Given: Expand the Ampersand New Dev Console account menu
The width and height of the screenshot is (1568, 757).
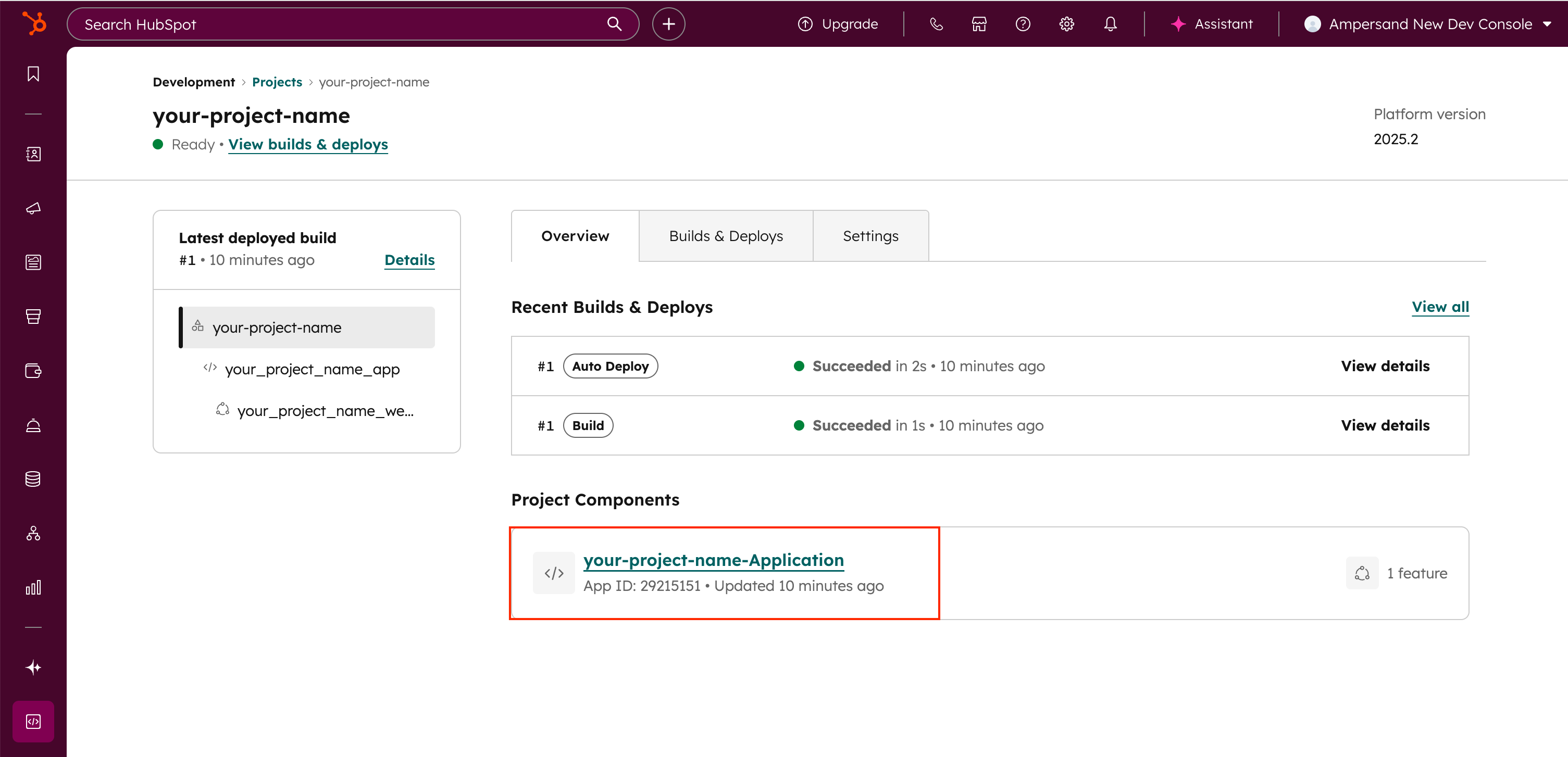Looking at the screenshot, I should [x=1428, y=24].
